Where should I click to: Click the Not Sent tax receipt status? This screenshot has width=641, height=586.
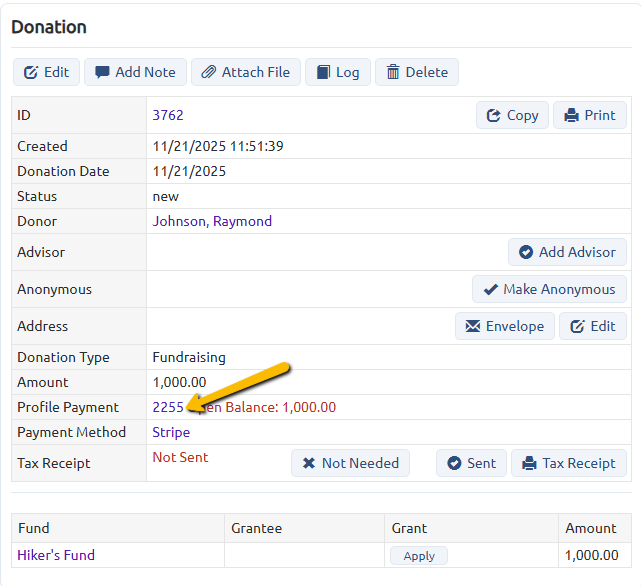180,457
